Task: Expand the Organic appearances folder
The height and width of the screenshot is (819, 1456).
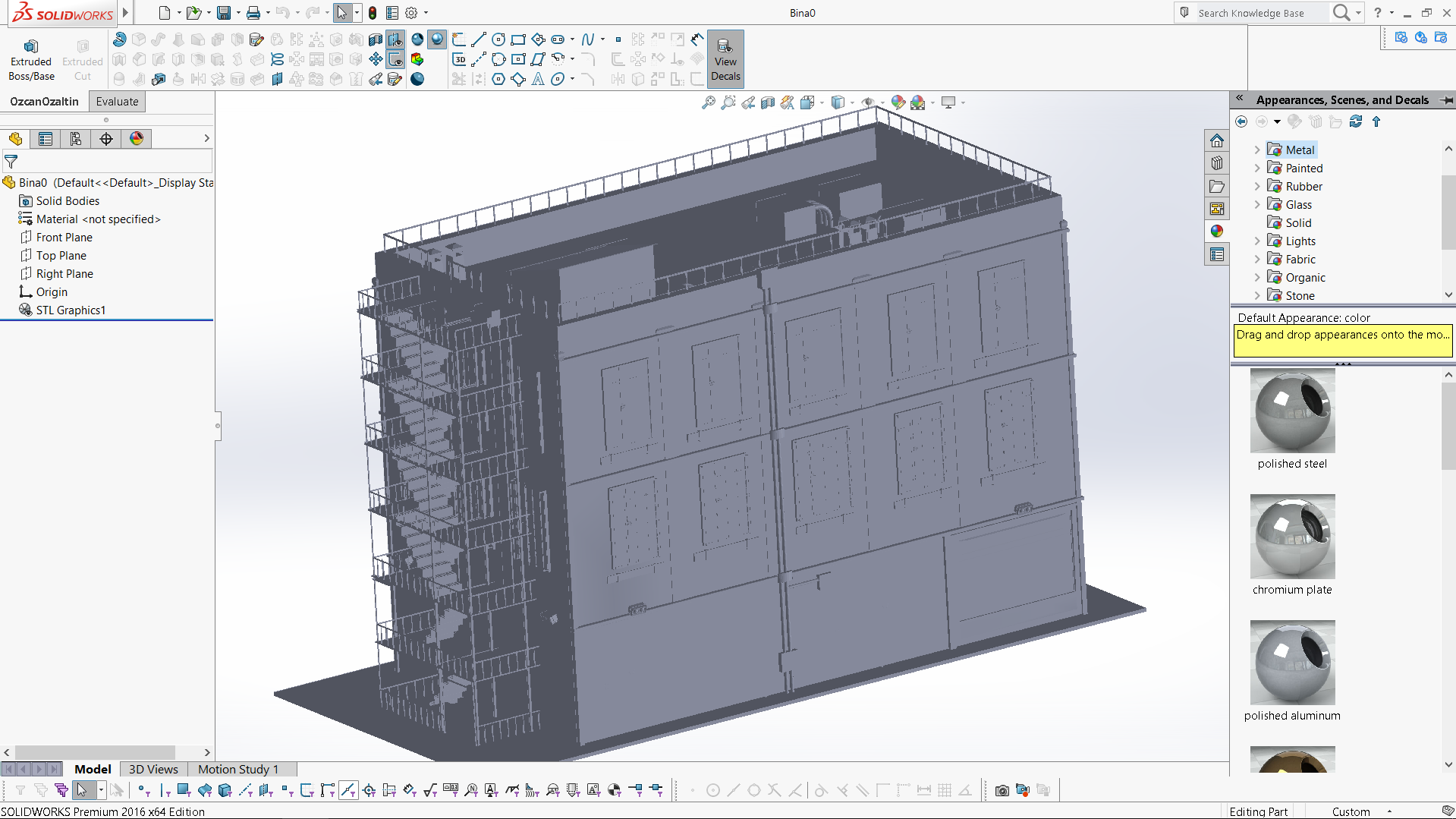Action: click(1257, 278)
